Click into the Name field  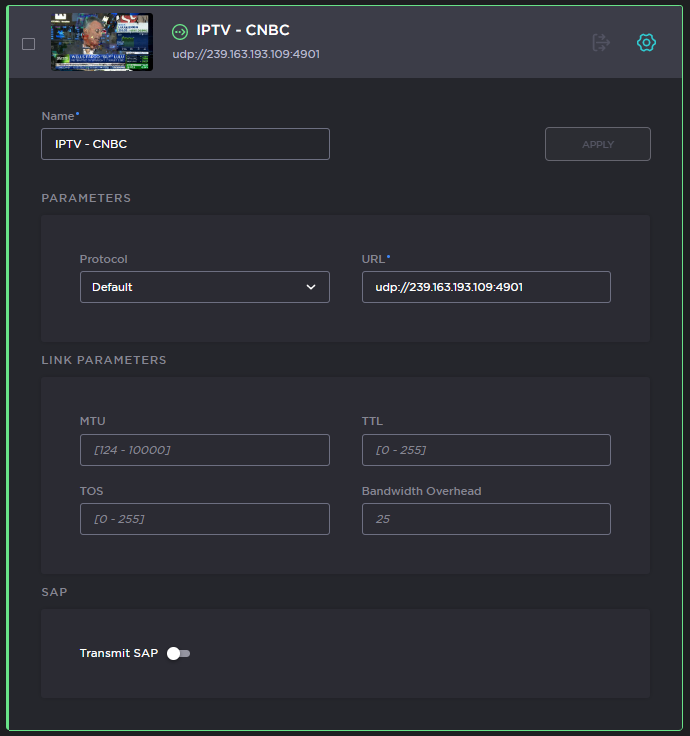tap(185, 144)
